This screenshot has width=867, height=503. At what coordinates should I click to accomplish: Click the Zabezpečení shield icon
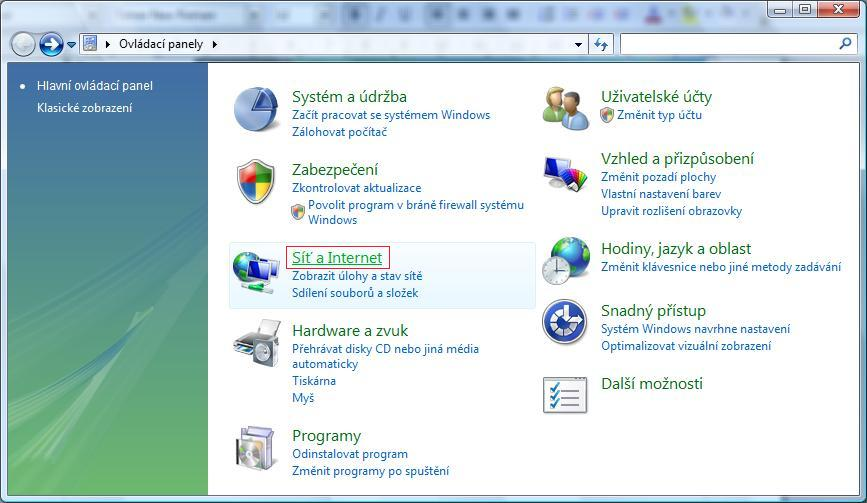256,182
